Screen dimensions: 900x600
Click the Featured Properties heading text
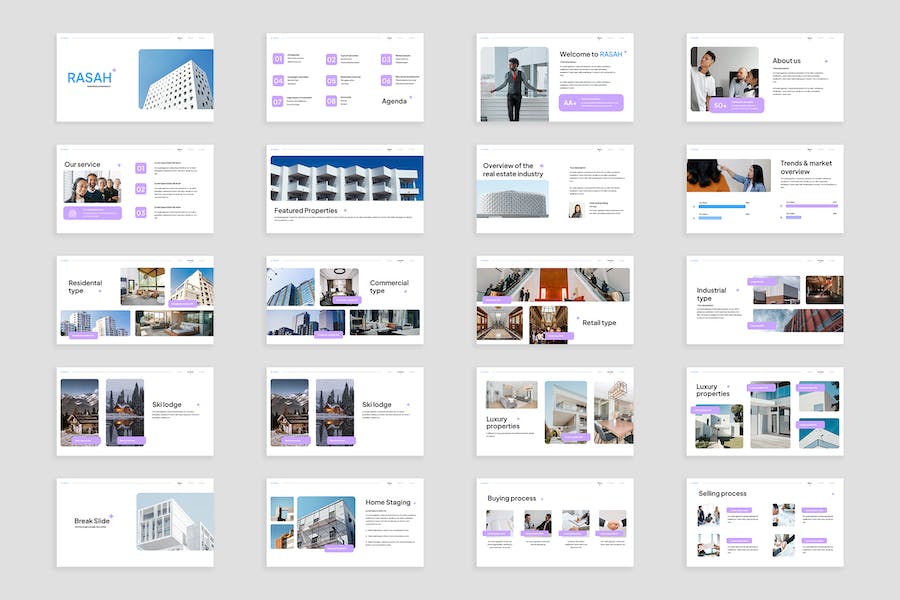pyautogui.click(x=306, y=211)
